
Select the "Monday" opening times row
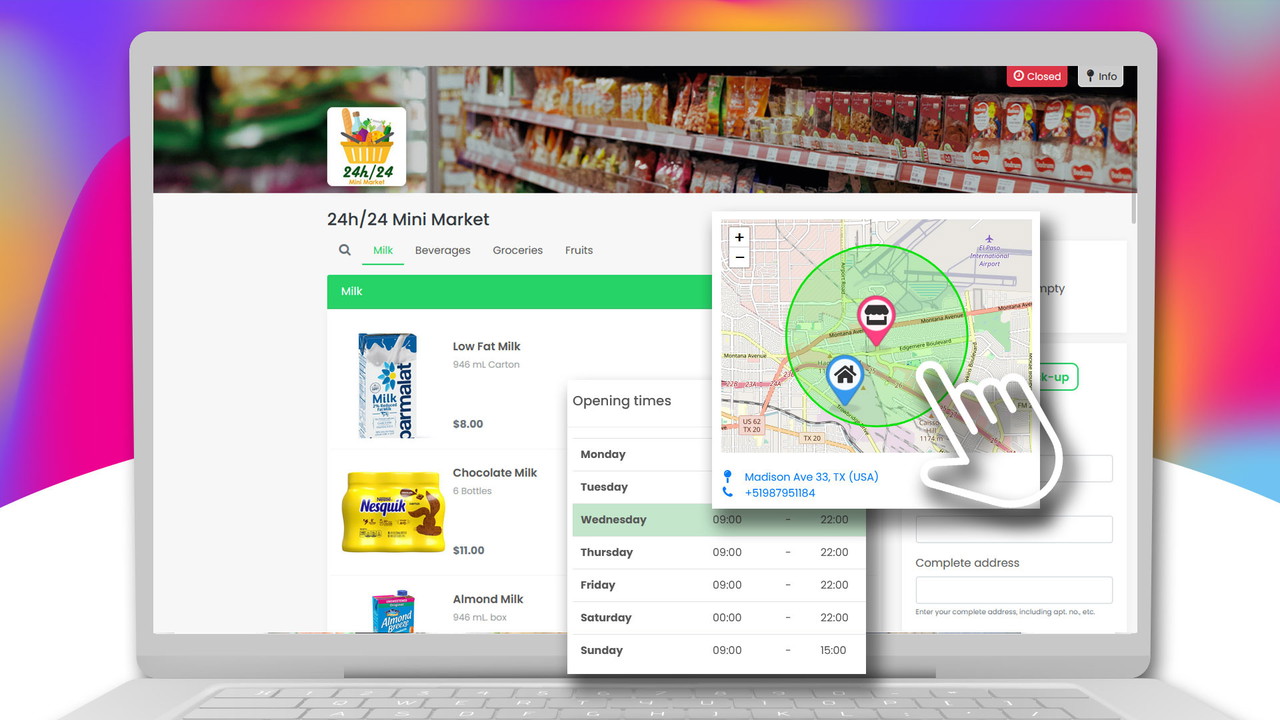pyautogui.click(x=642, y=454)
